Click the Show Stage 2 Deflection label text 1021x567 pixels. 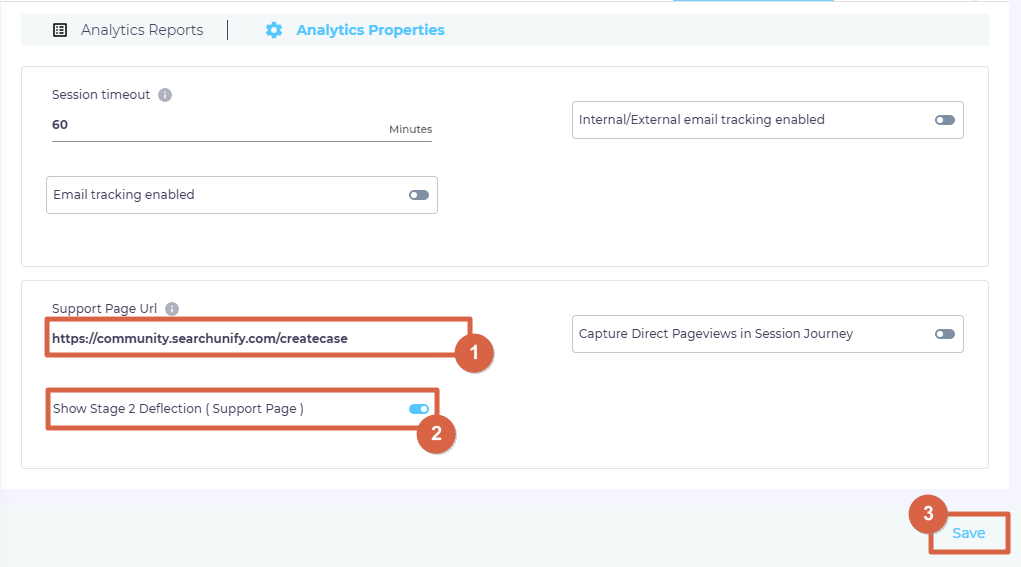click(178, 409)
